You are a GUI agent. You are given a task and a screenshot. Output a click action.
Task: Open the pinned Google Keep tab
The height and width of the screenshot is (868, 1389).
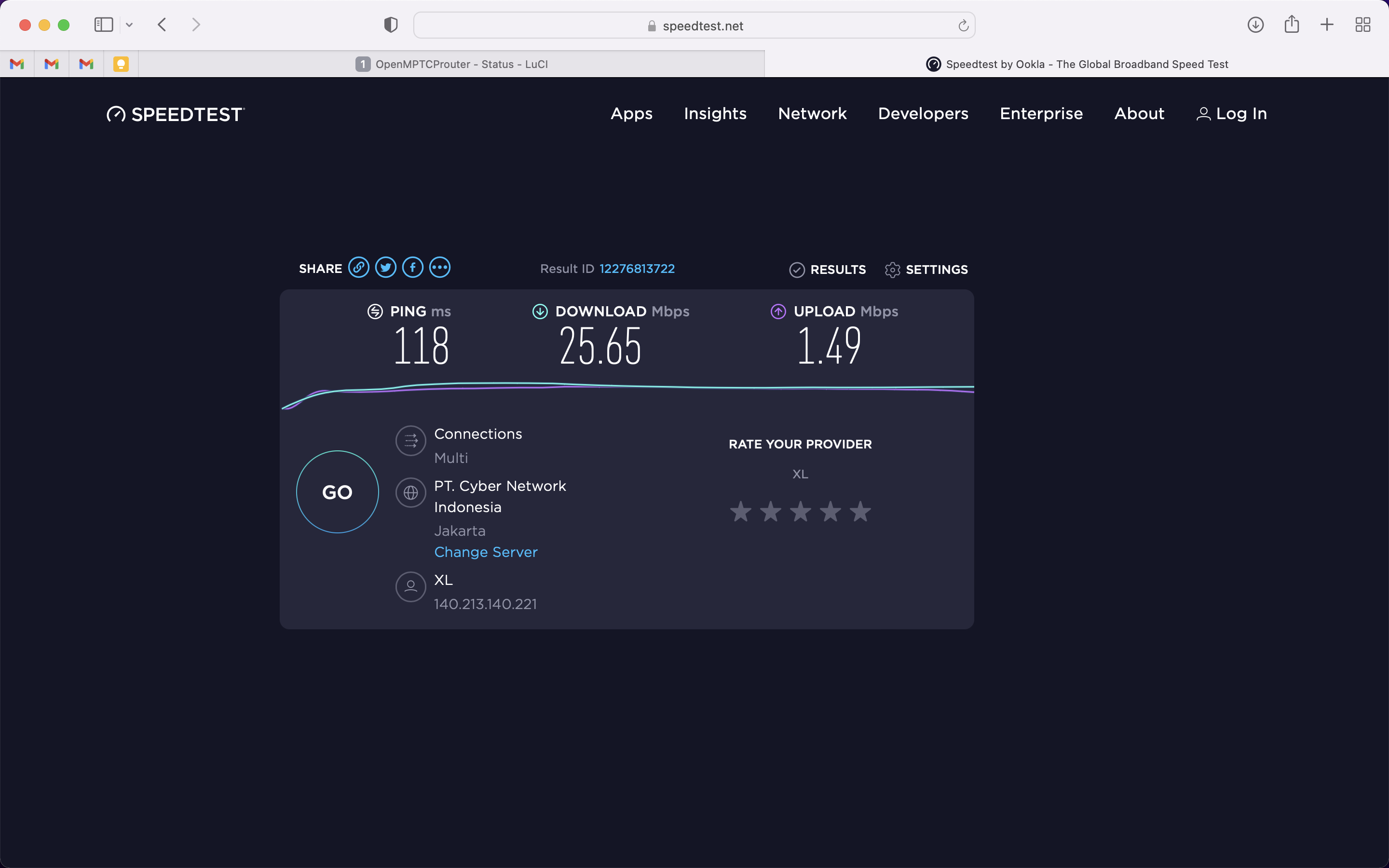121,64
